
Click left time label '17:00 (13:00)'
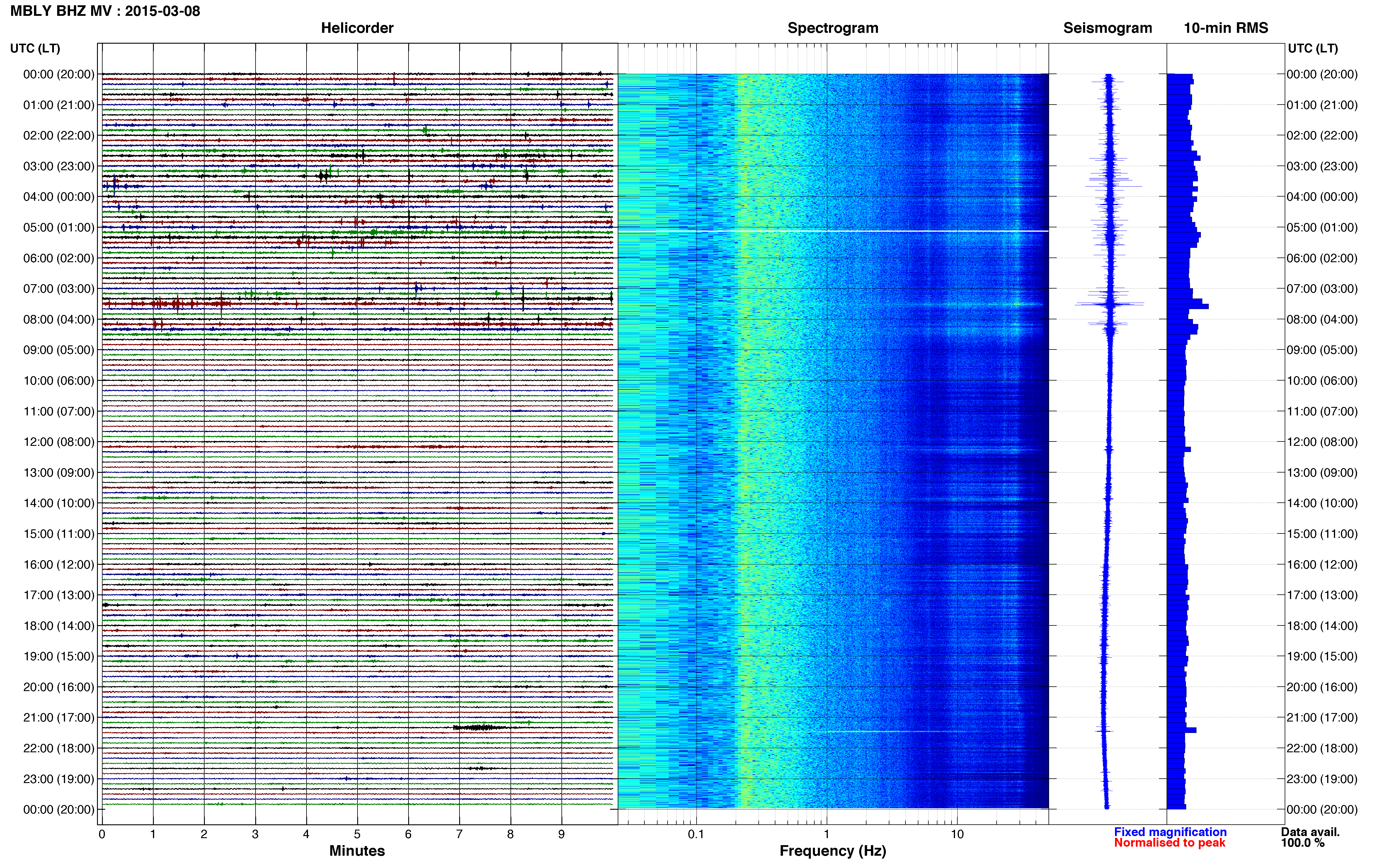59,595
